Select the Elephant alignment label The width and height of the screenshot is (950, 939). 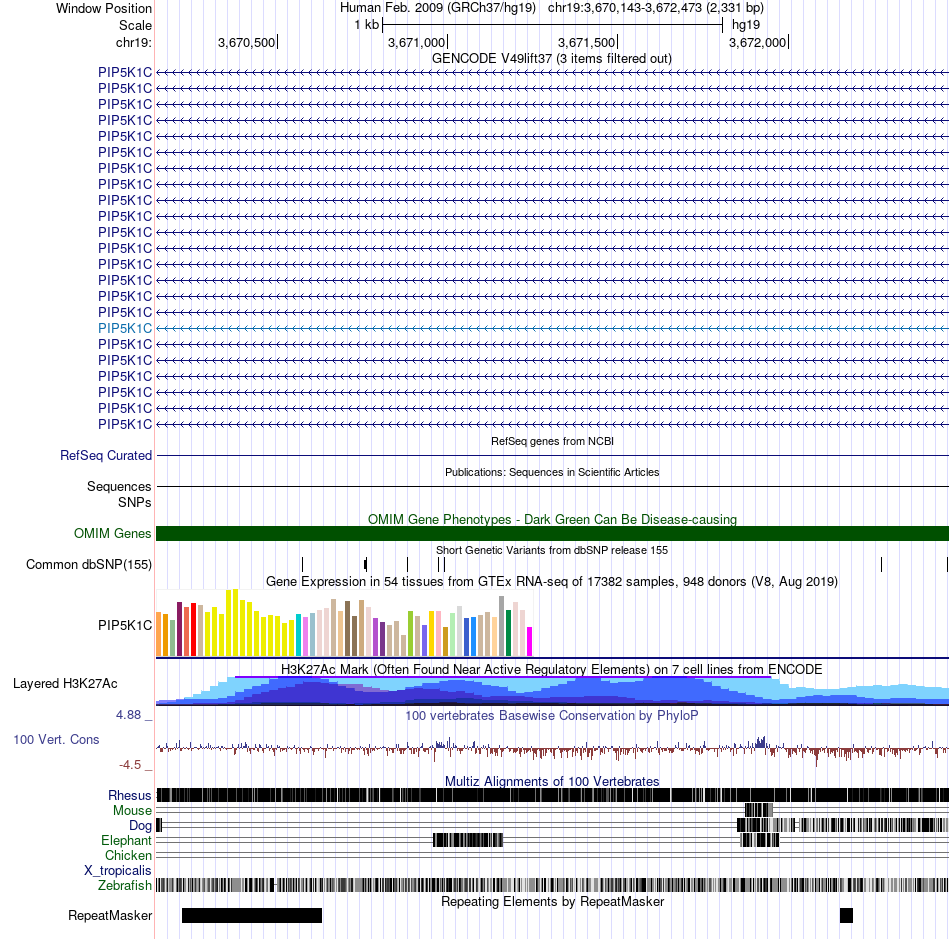pos(126,841)
